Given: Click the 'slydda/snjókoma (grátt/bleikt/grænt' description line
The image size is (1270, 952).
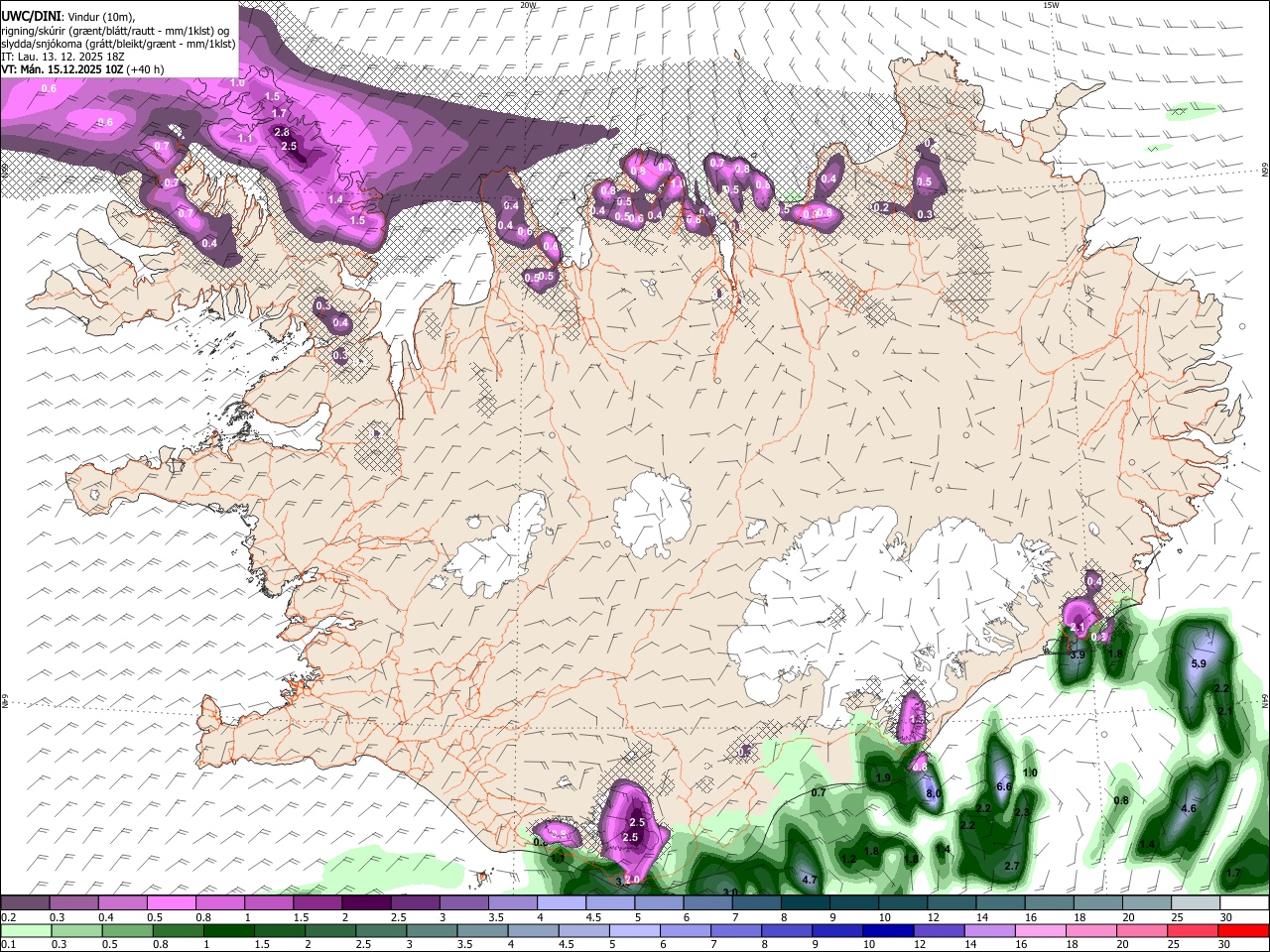Looking at the screenshot, I should pos(119,44).
